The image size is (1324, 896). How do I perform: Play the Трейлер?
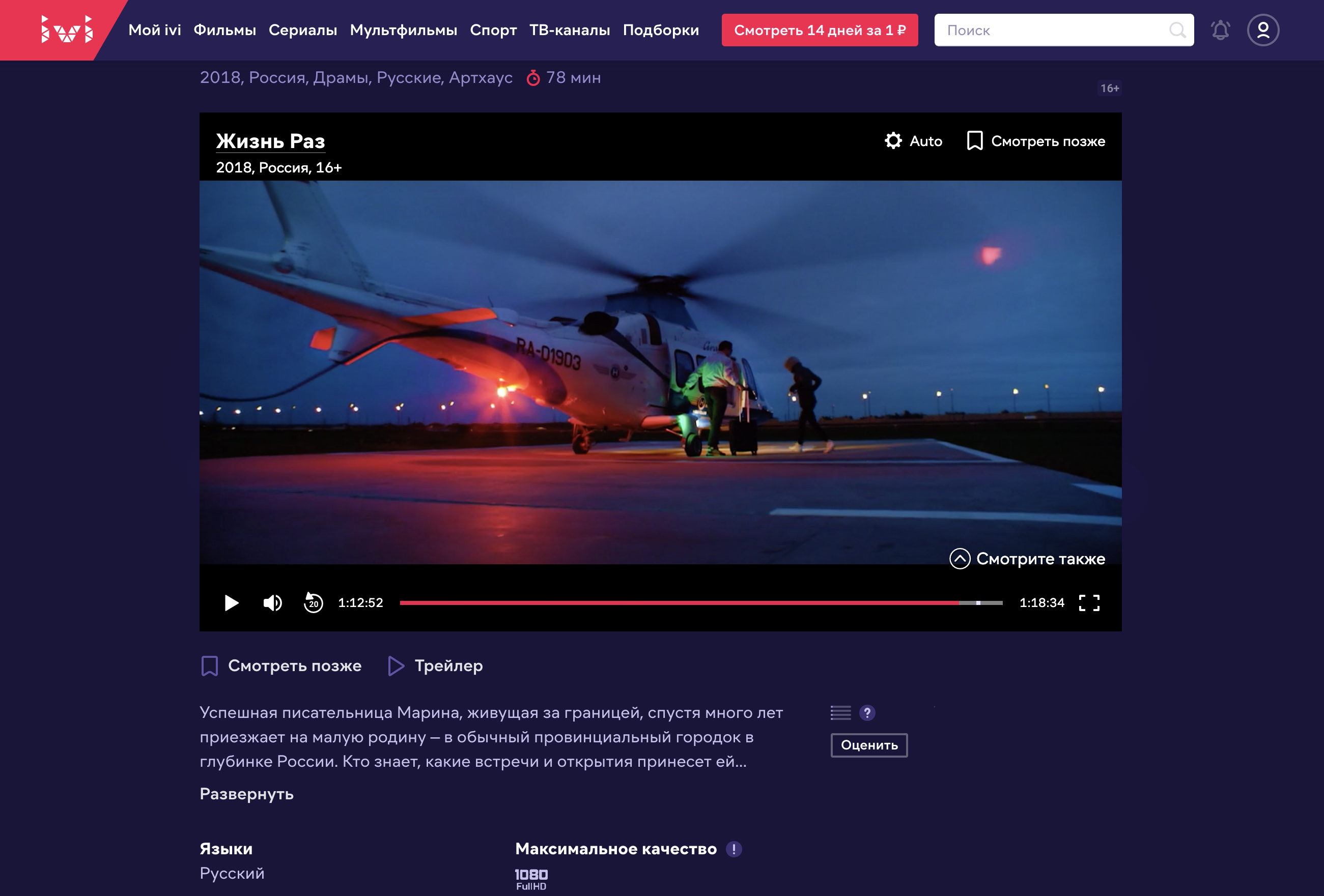[435, 666]
